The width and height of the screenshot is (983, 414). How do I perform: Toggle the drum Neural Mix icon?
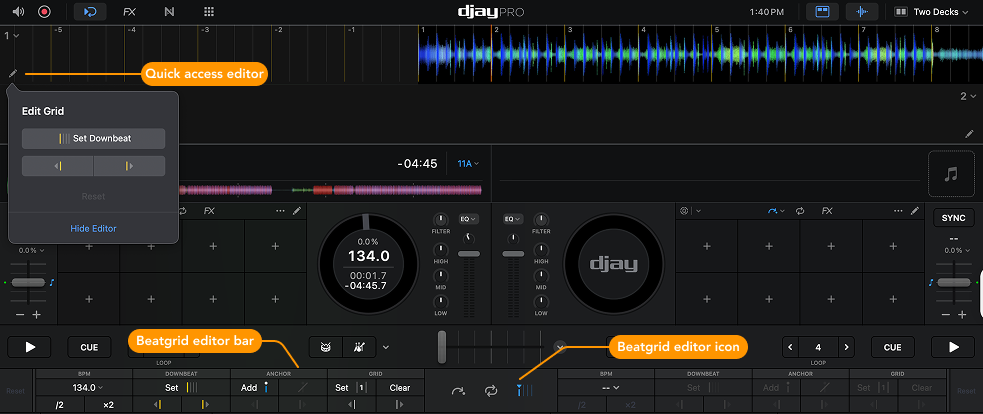pos(326,347)
